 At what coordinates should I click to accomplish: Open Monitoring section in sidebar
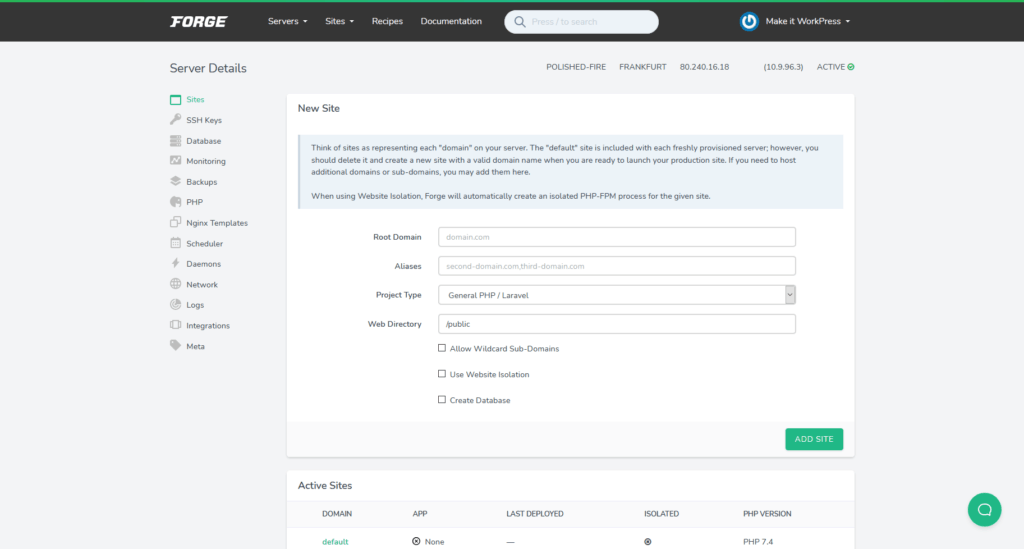tap(206, 161)
